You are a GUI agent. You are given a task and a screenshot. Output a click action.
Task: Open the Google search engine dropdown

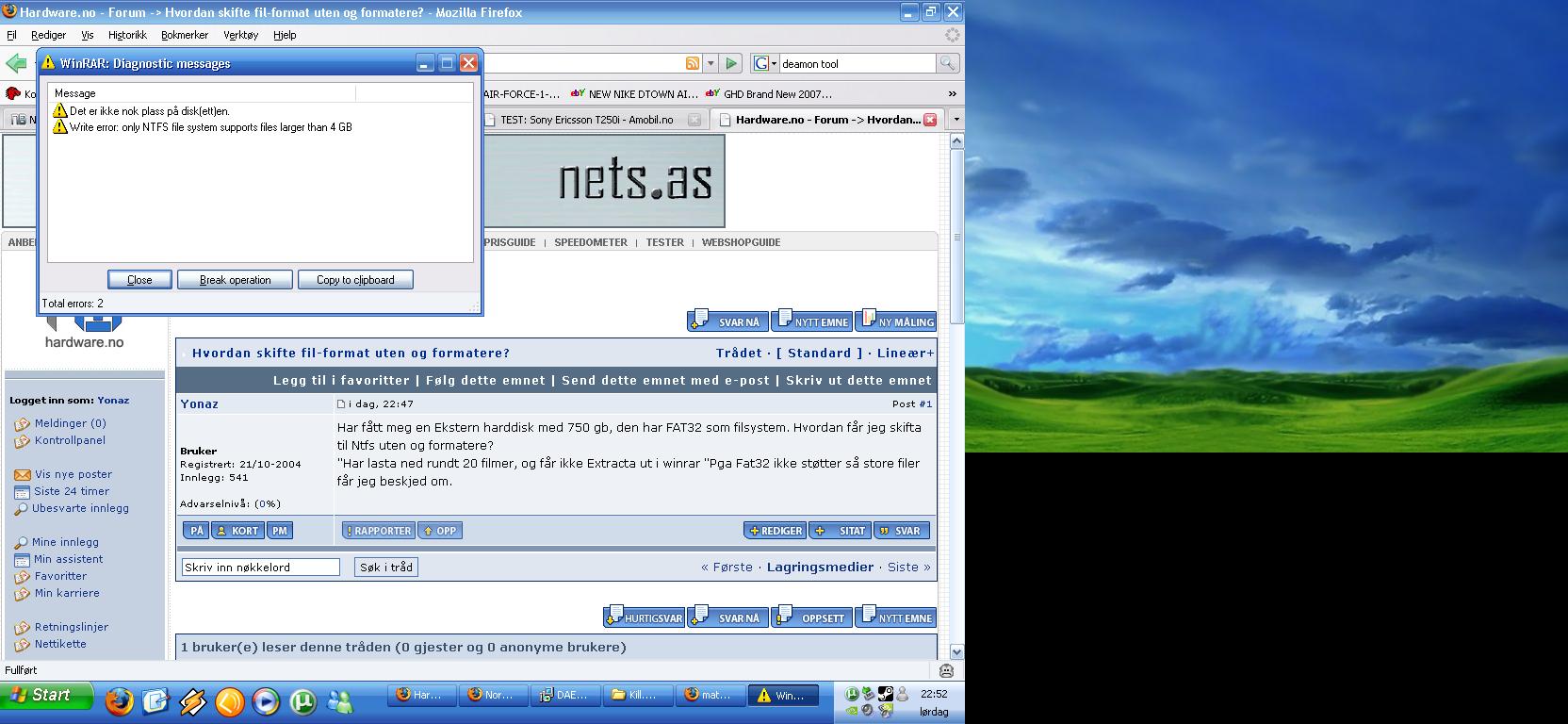[765, 63]
